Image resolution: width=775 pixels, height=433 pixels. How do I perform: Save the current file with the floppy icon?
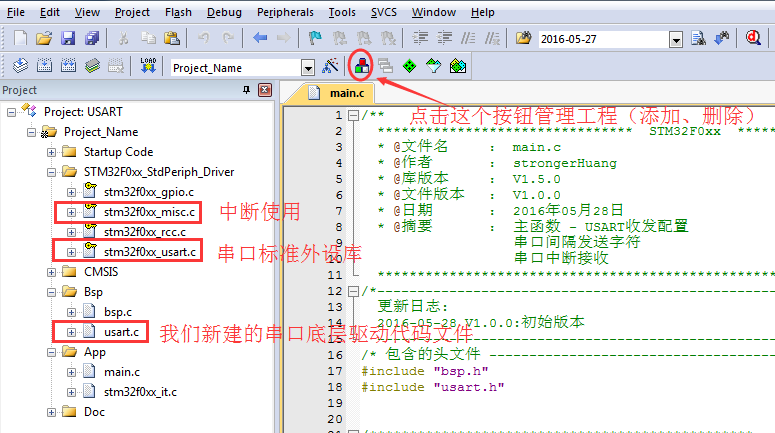[x=68, y=38]
